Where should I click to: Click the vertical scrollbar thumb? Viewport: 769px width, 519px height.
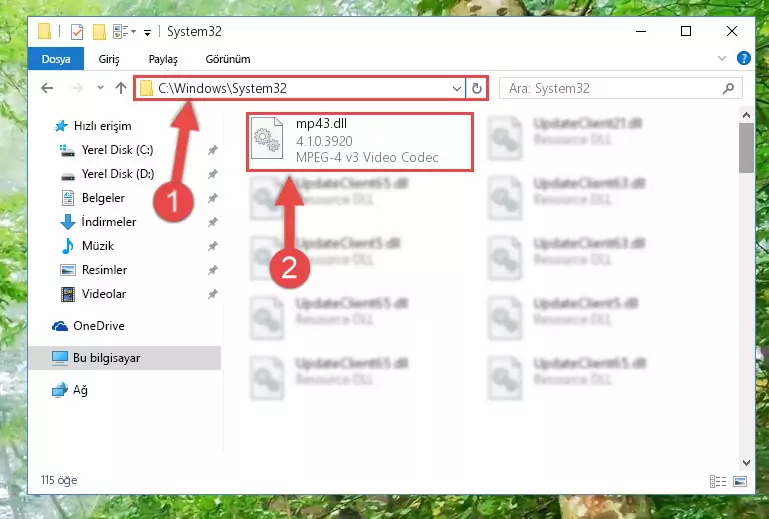[x=746, y=148]
